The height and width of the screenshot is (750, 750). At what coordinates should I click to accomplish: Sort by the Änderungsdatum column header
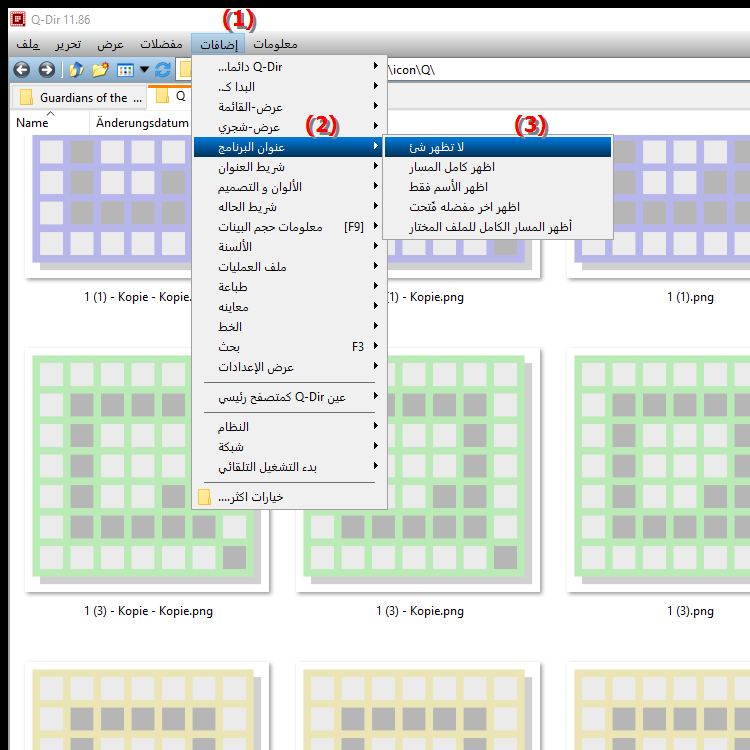coord(142,123)
